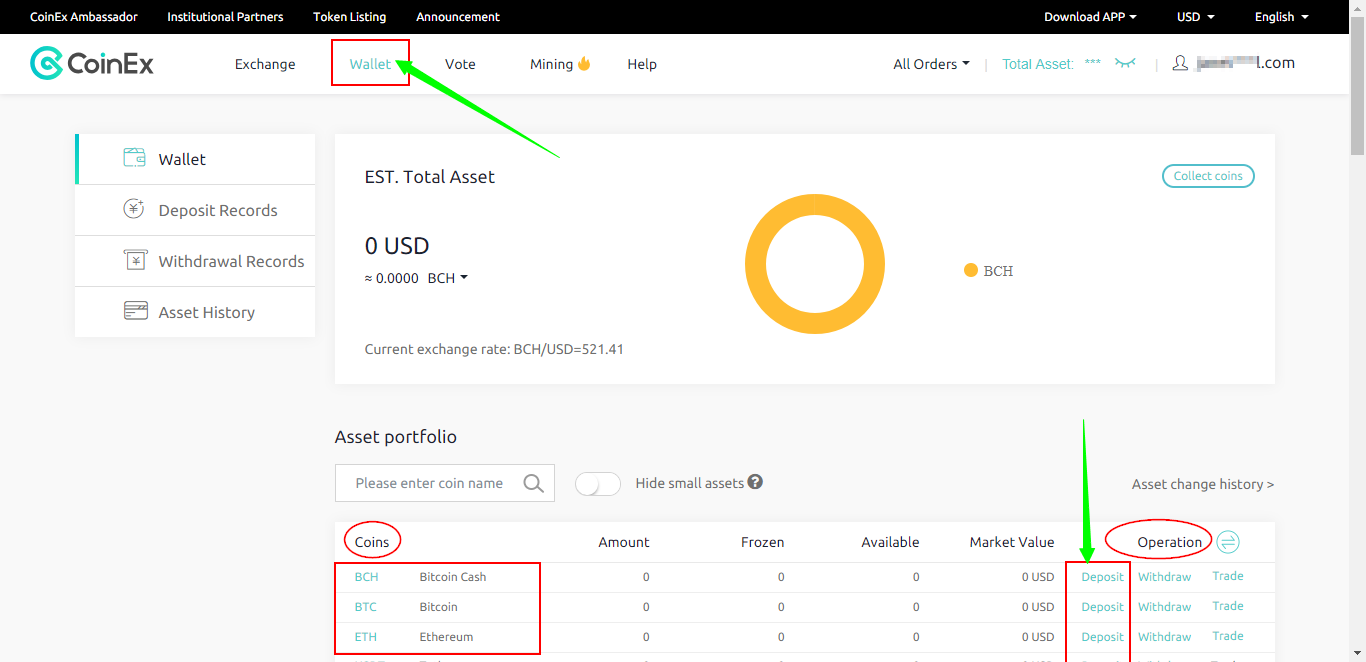The width and height of the screenshot is (1366, 662).
Task: Open the Asset change history link
Action: (x=1203, y=484)
